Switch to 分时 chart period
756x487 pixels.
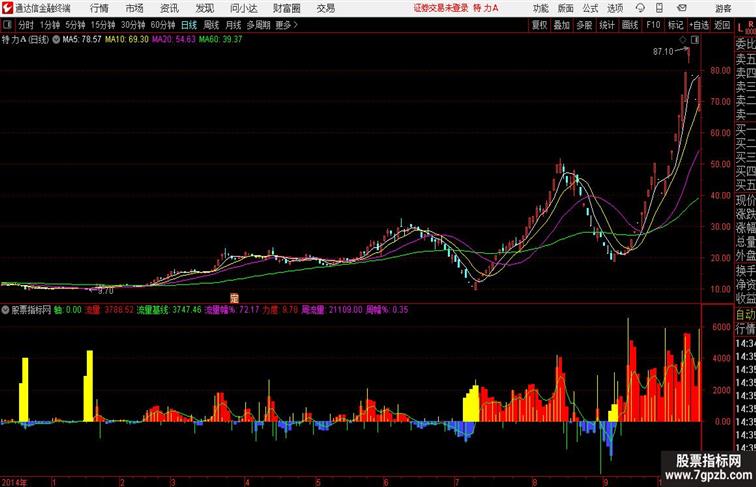pyautogui.click(x=26, y=25)
